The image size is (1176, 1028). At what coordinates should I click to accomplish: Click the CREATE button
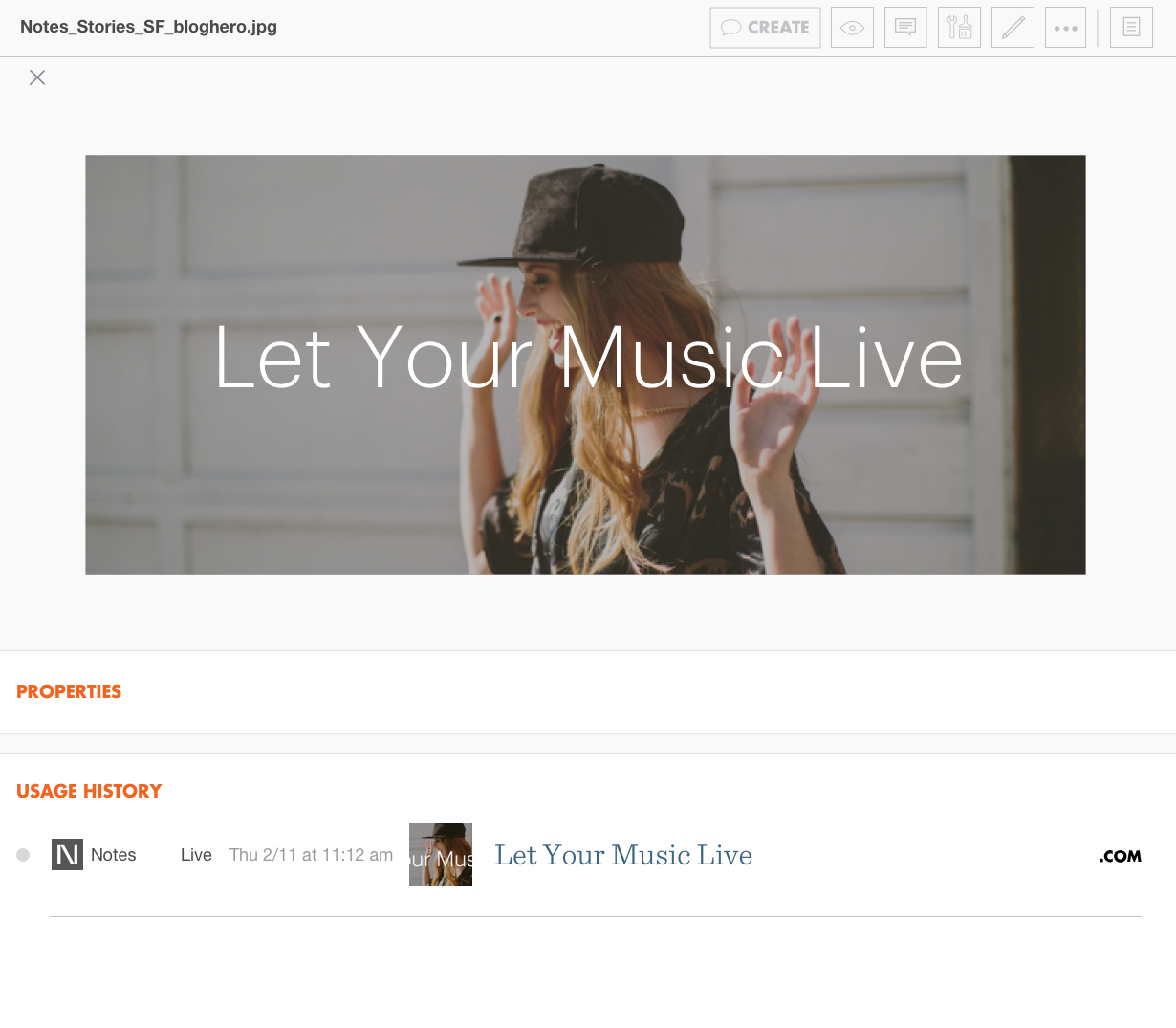(x=765, y=28)
